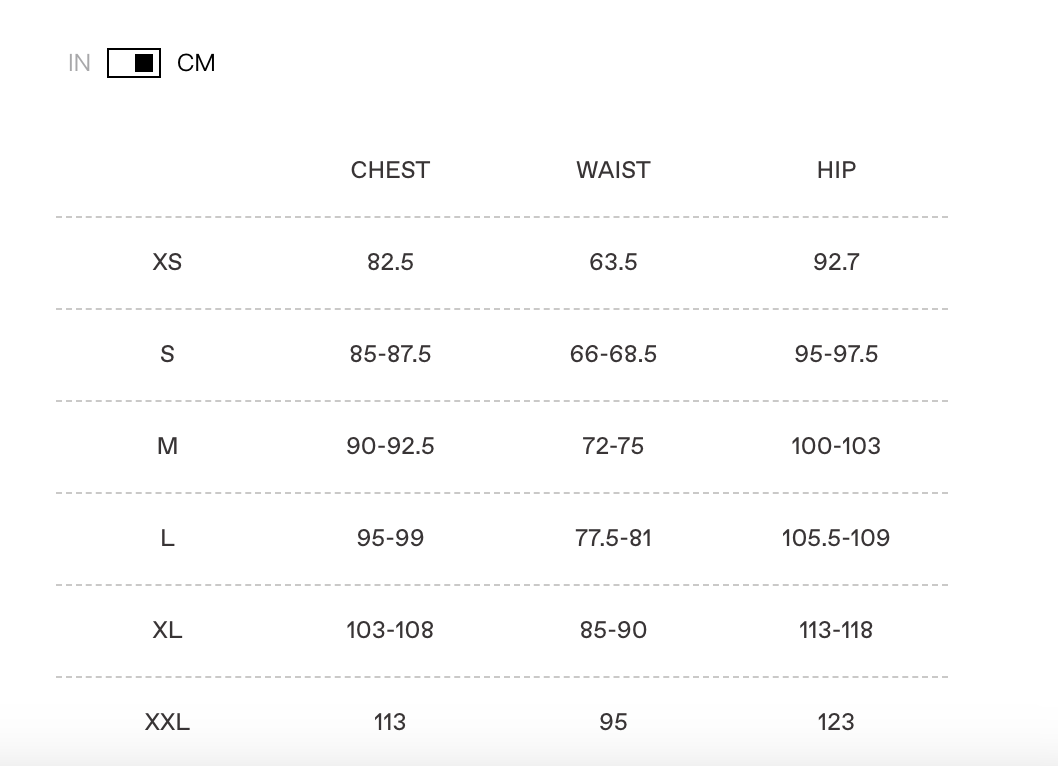Click the HIP column header
1058x766 pixels.
pos(836,170)
